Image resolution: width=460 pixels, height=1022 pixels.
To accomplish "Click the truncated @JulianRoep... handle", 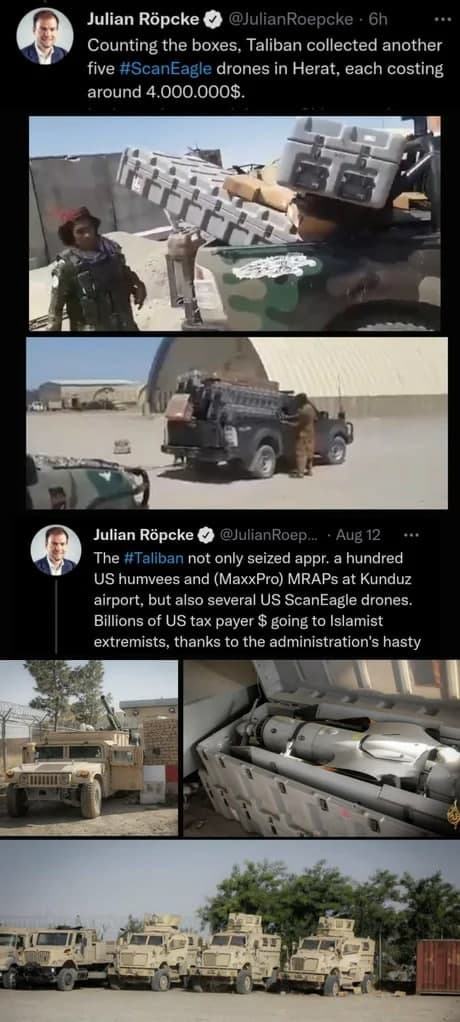I will point(270,535).
